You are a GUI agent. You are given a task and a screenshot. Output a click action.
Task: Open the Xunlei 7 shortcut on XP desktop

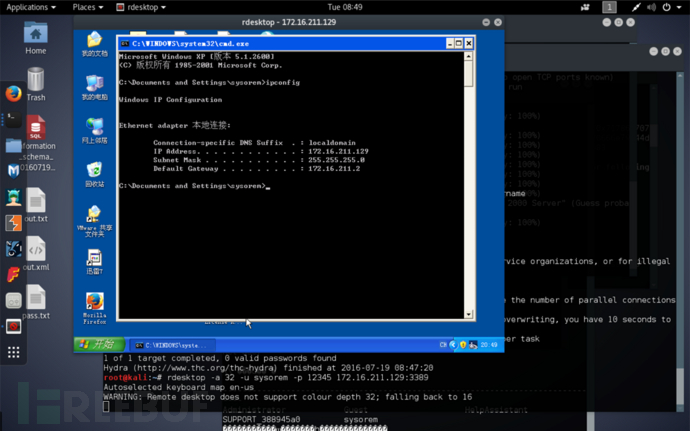95,262
